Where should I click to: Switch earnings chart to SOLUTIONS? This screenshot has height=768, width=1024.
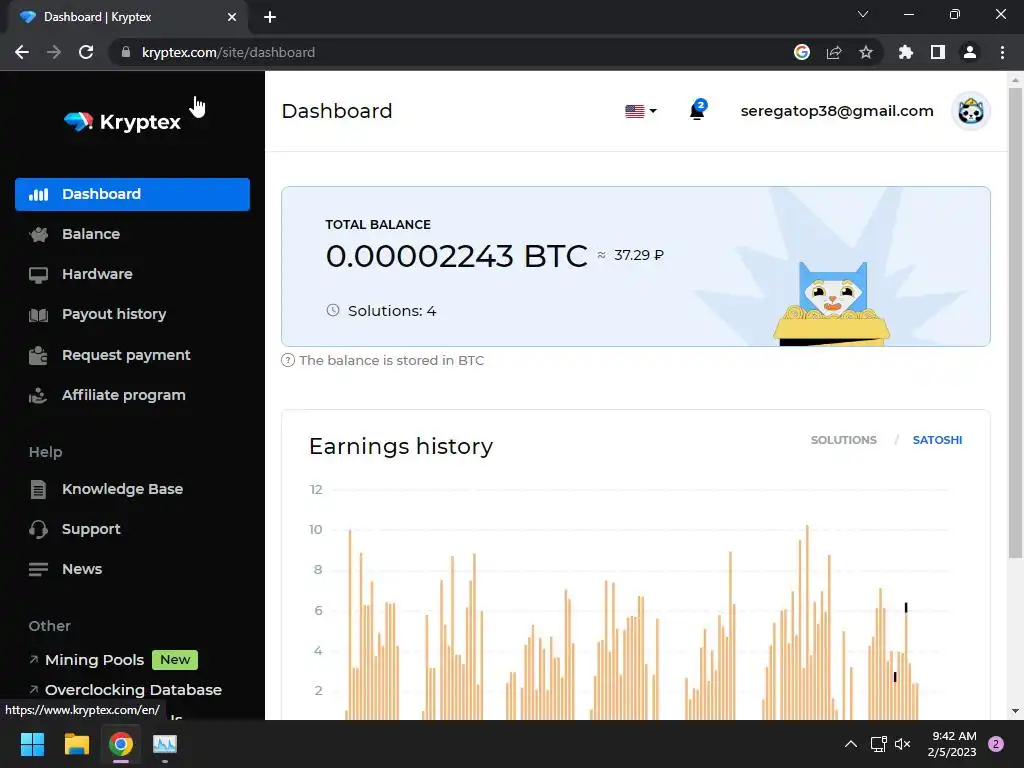tap(843, 440)
